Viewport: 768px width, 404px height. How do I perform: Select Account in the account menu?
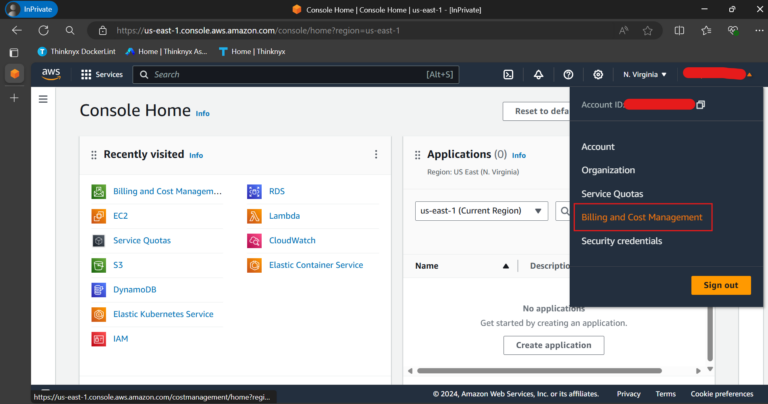click(x=598, y=147)
